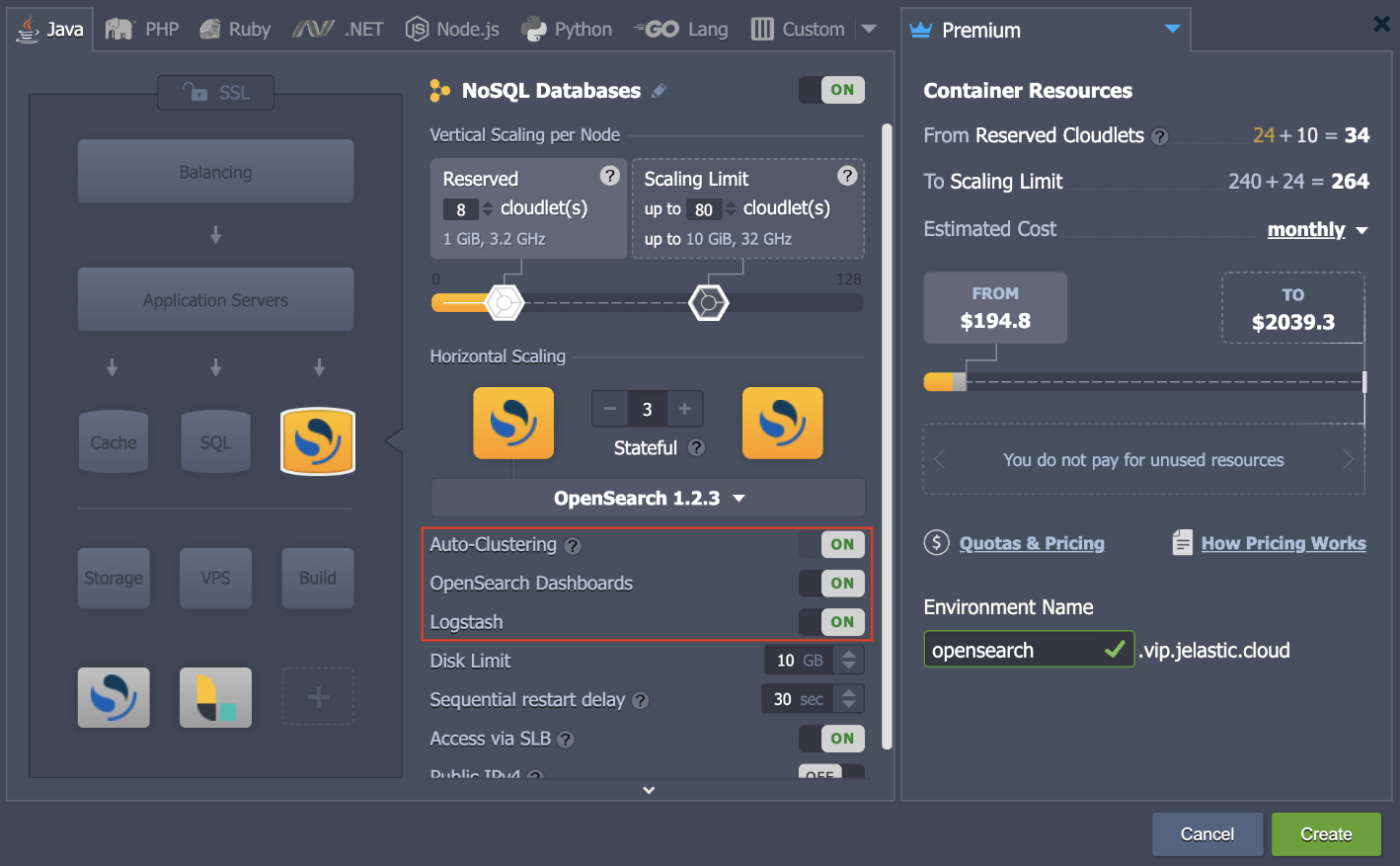Add a VPS node

(x=215, y=578)
